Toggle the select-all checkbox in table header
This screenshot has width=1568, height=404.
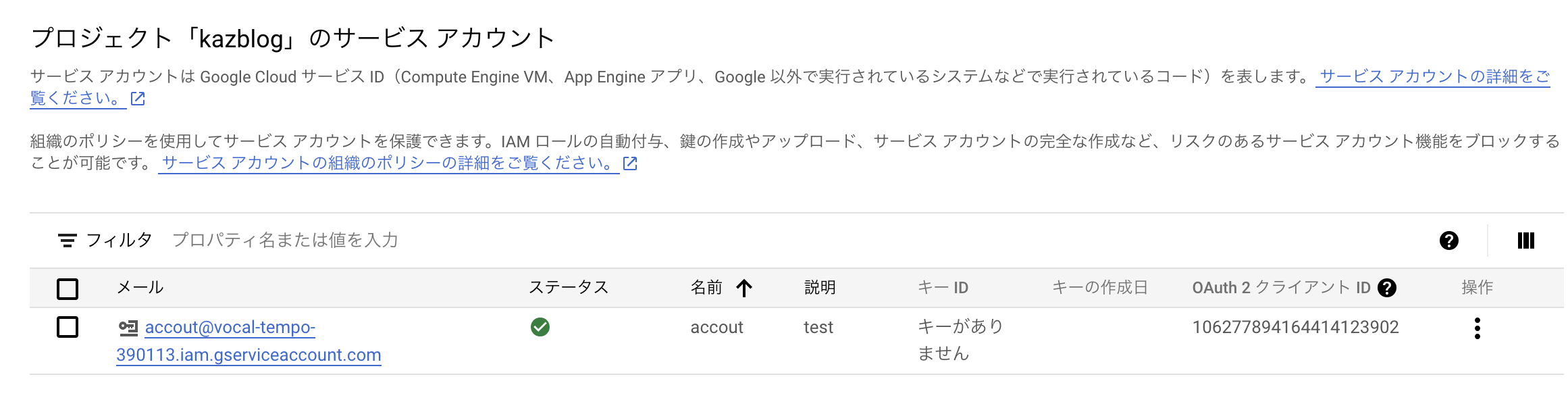pyautogui.click(x=68, y=288)
